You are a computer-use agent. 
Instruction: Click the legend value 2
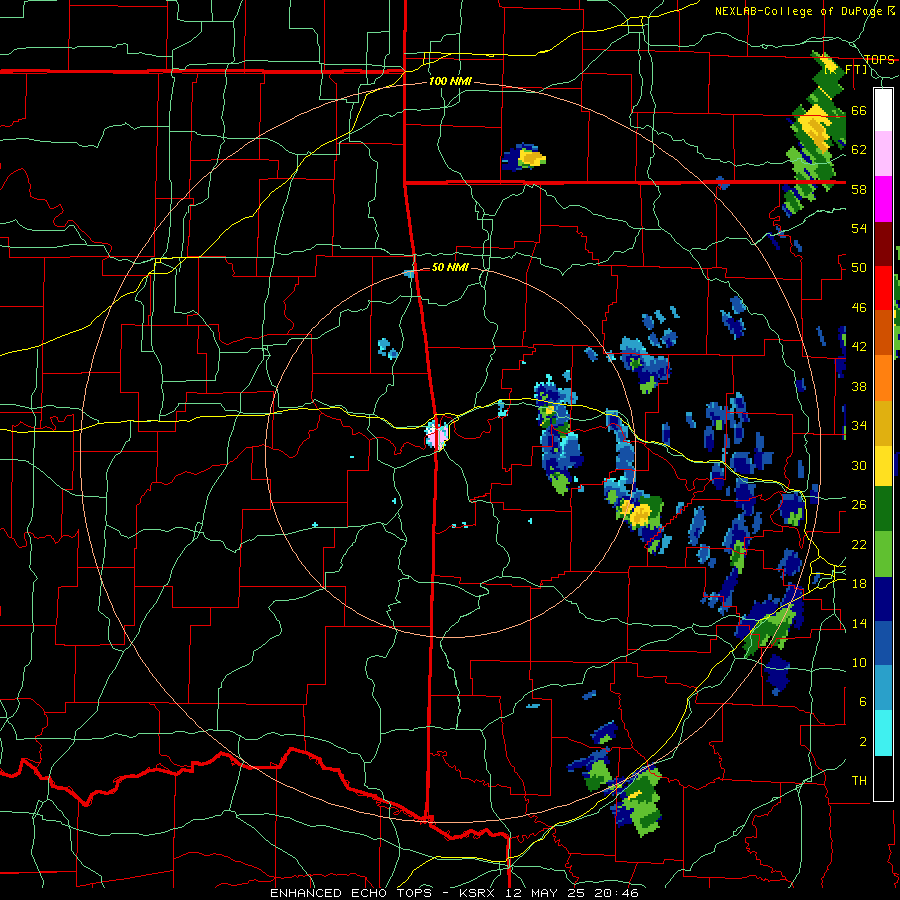[862, 742]
